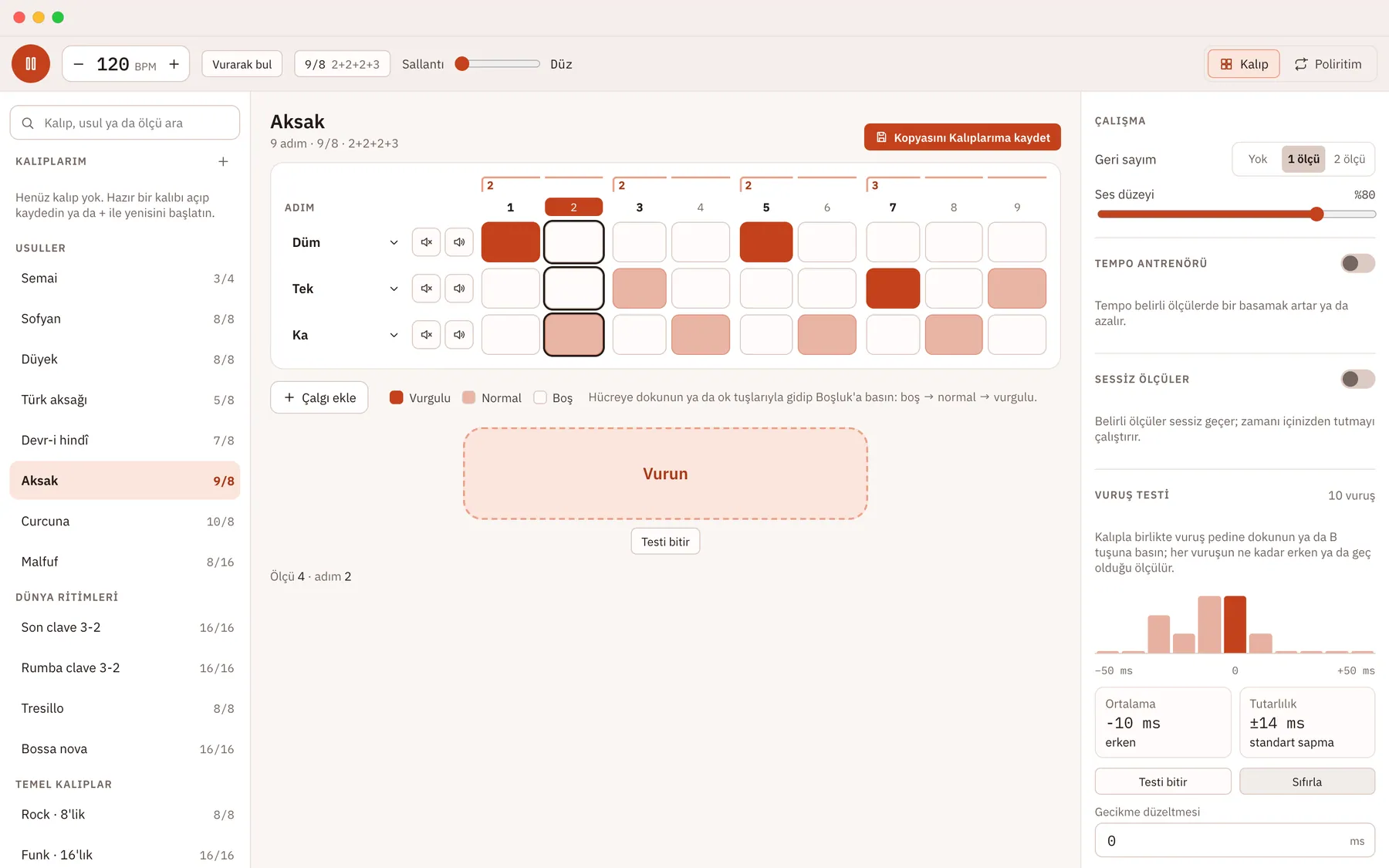
Task: Click Vurarak bul tap tempo button
Action: click(242, 64)
